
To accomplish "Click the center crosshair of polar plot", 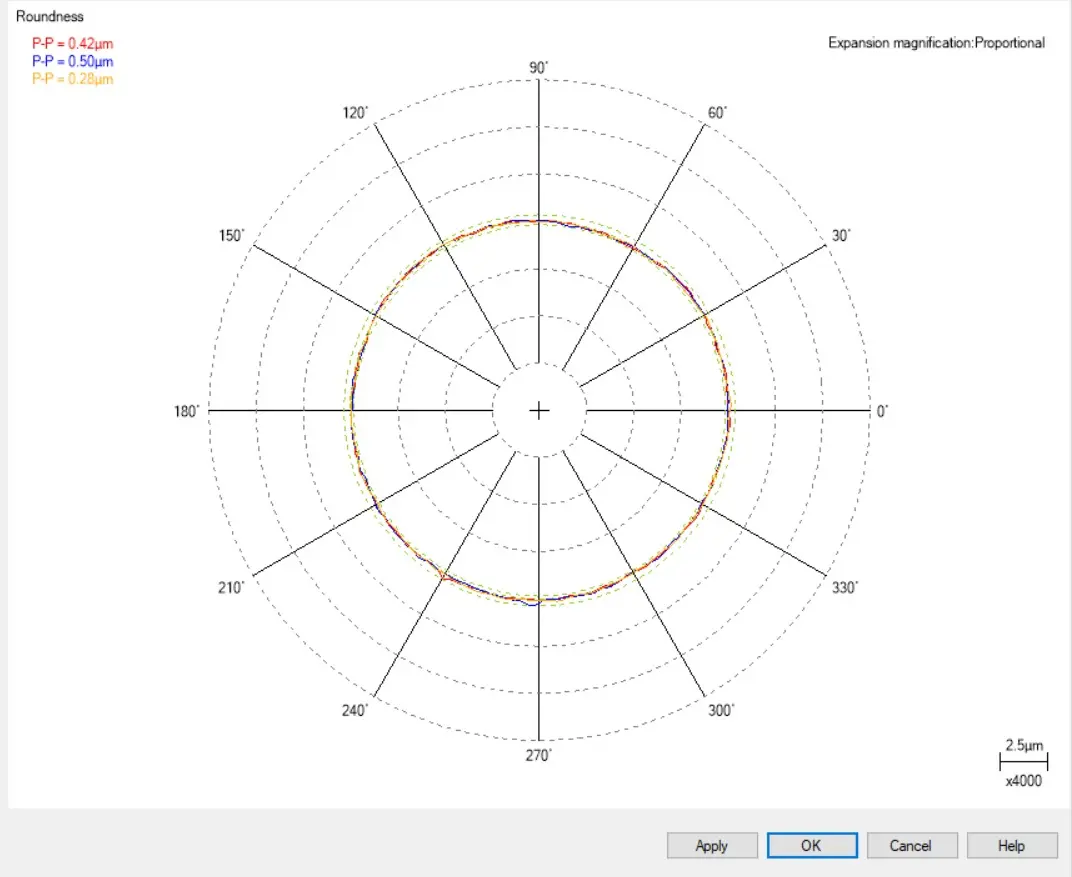I will (539, 410).
